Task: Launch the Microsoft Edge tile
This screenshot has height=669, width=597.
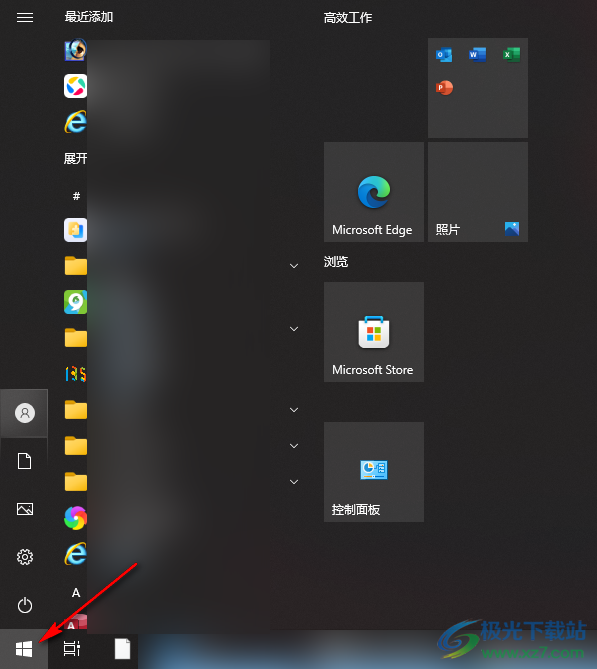Action: tap(374, 192)
